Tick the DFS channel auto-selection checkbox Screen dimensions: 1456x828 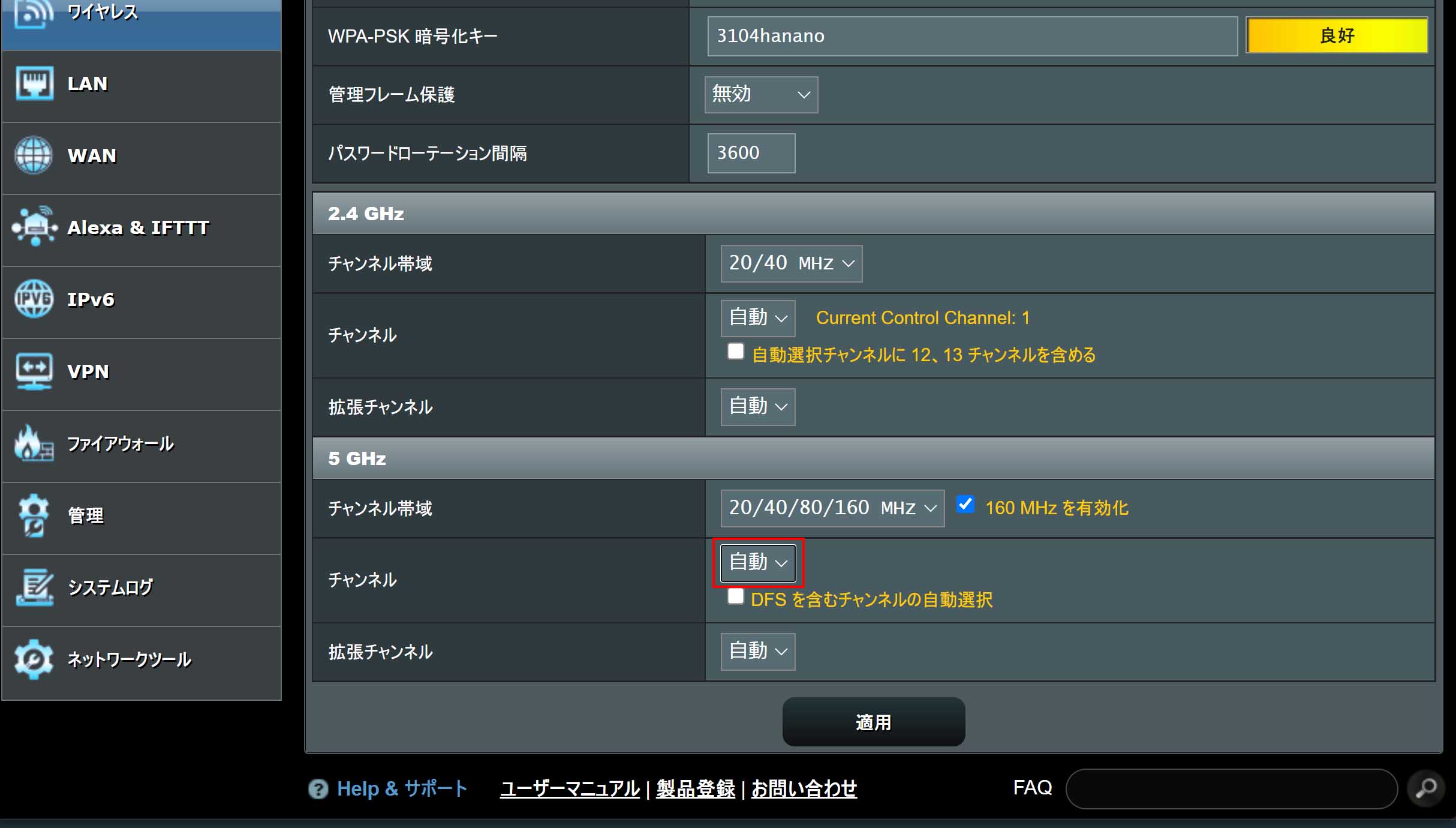coord(736,596)
